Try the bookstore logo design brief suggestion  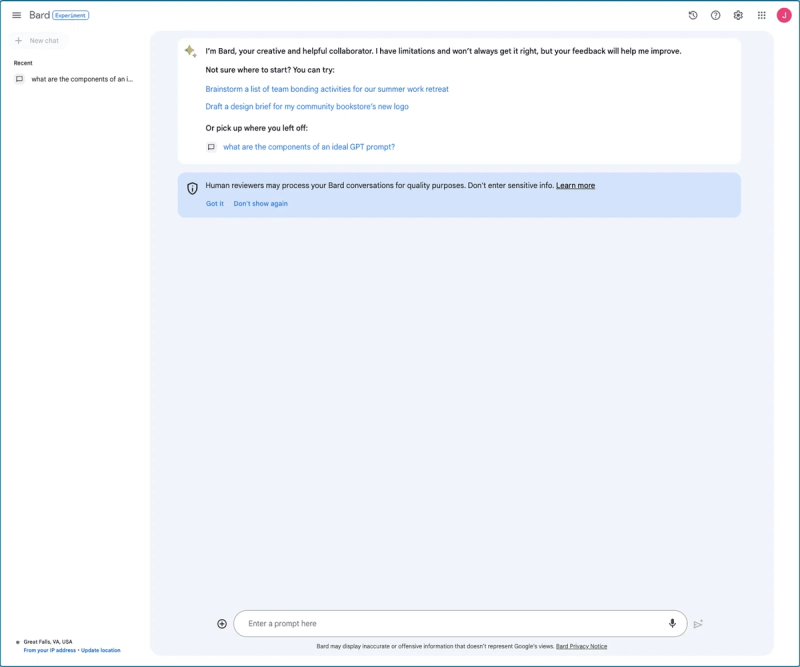tap(307, 106)
